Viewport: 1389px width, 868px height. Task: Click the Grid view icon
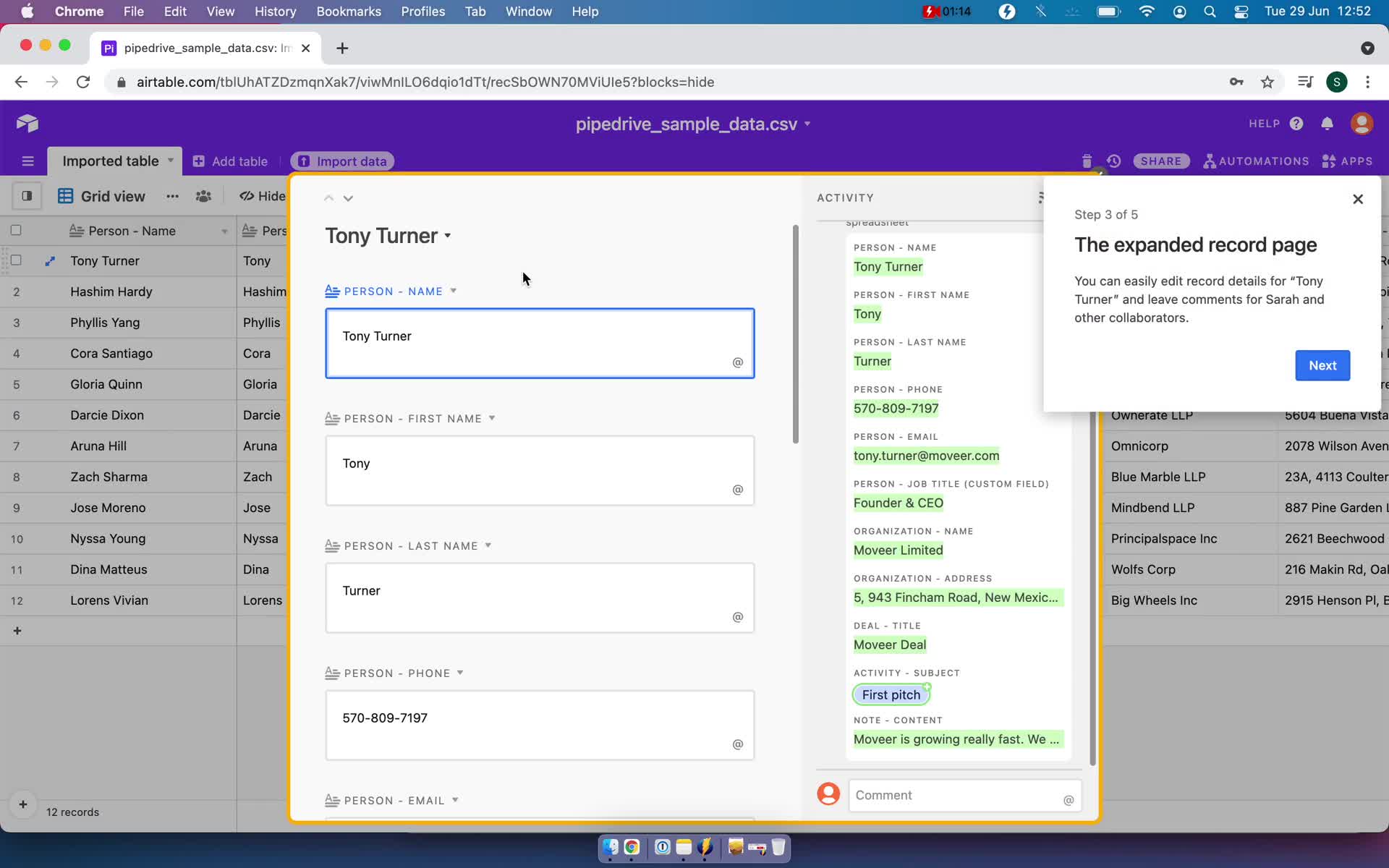point(65,196)
